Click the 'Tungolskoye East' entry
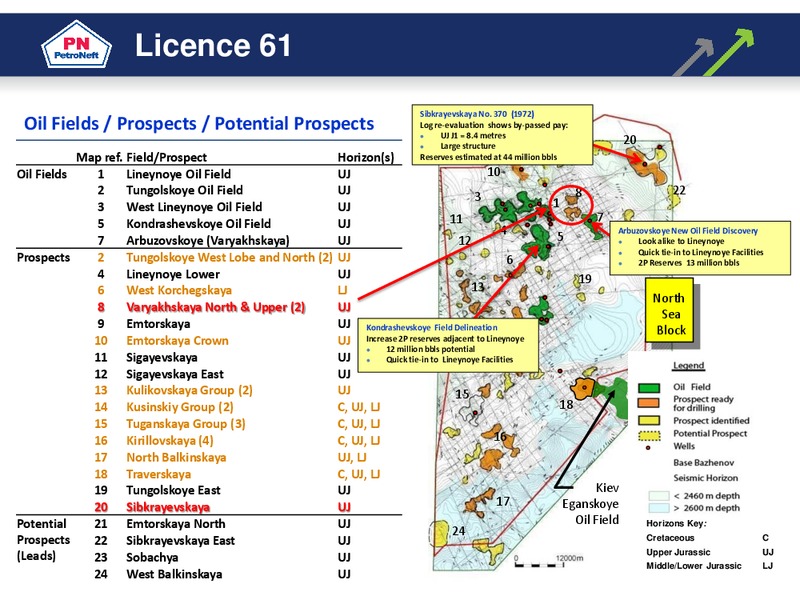800x600 pixels. [x=173, y=490]
